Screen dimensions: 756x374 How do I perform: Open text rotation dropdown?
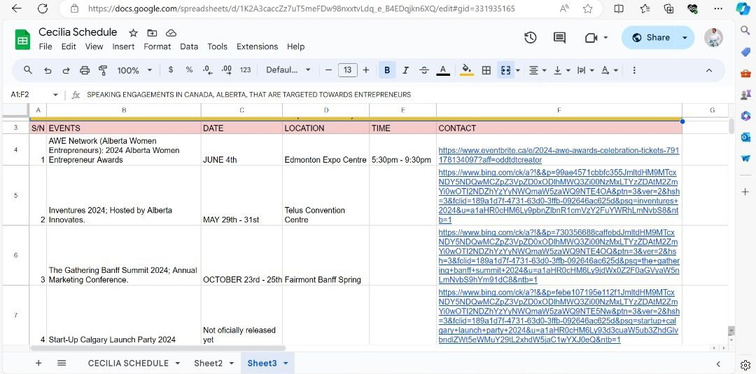[x=609, y=70]
